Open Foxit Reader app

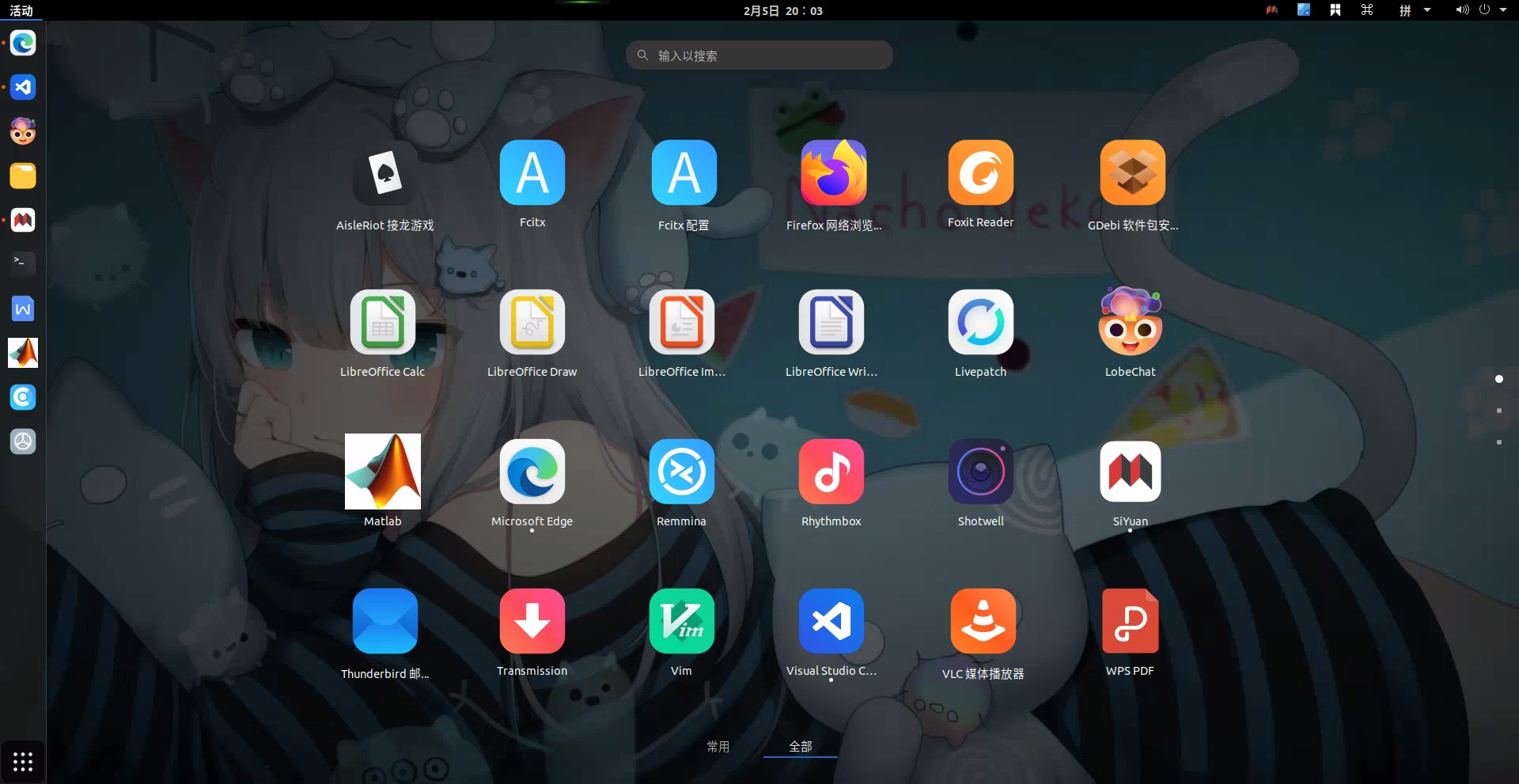tap(980, 173)
